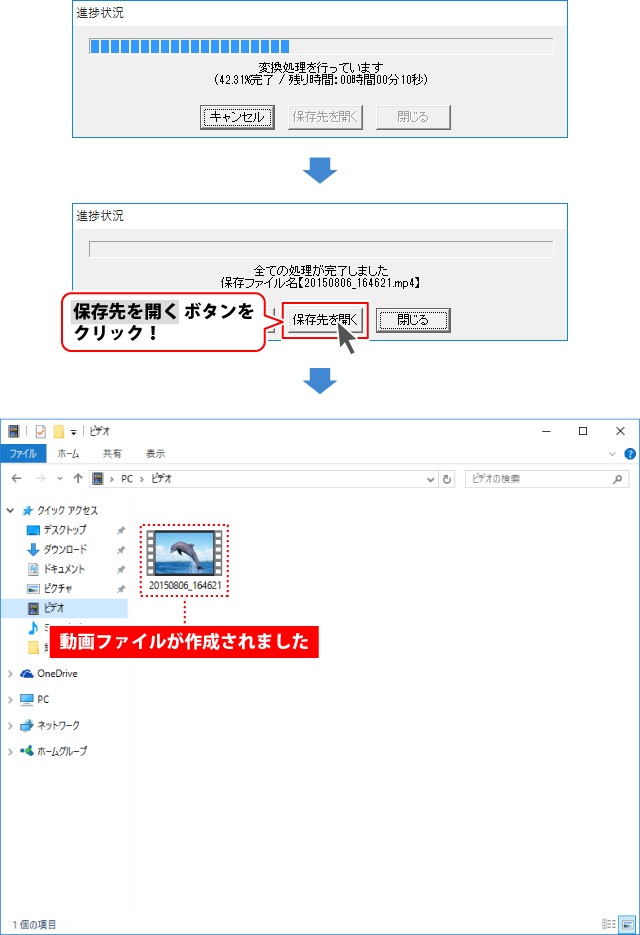This screenshot has width=640, height=935.
Task: Click the magnifier search icon
Action: [x=617, y=479]
